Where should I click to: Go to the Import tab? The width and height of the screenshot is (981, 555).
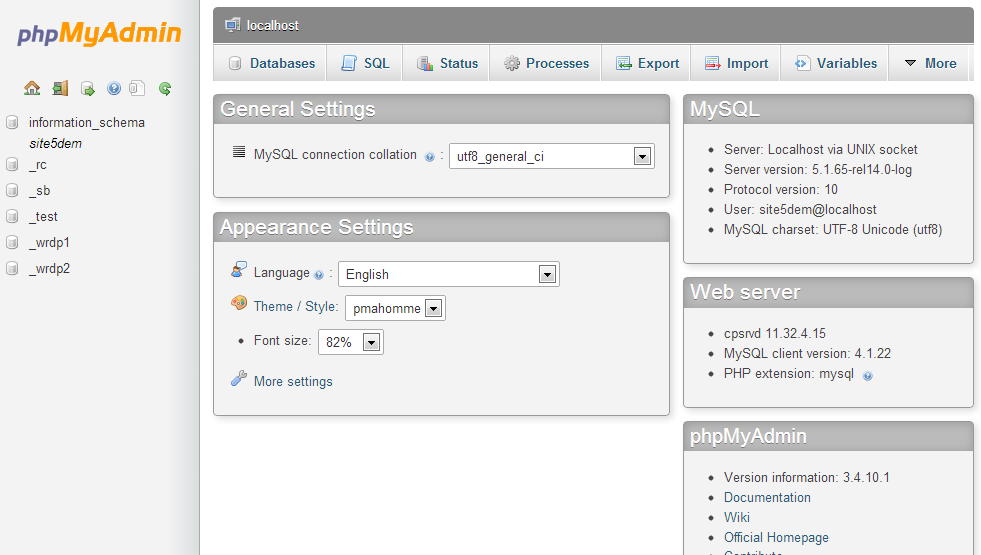click(736, 63)
